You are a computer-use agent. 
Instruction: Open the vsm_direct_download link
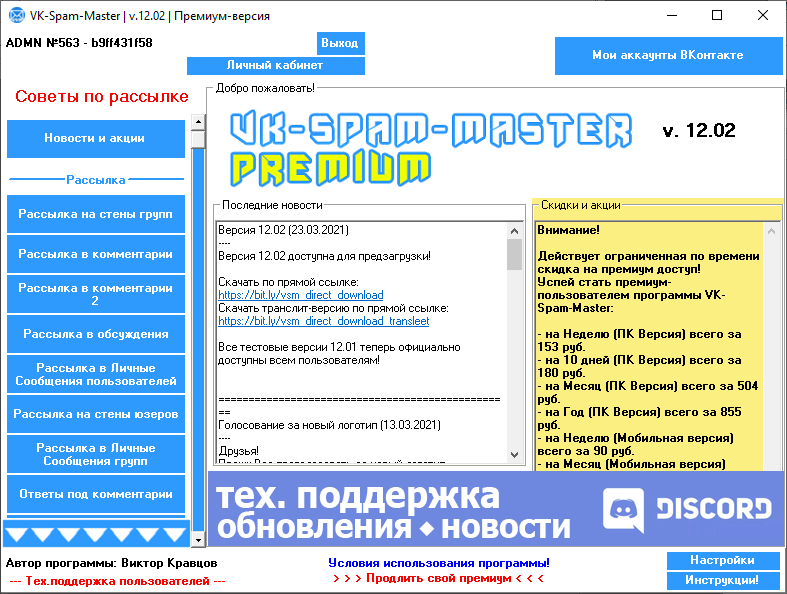pyautogui.click(x=300, y=296)
